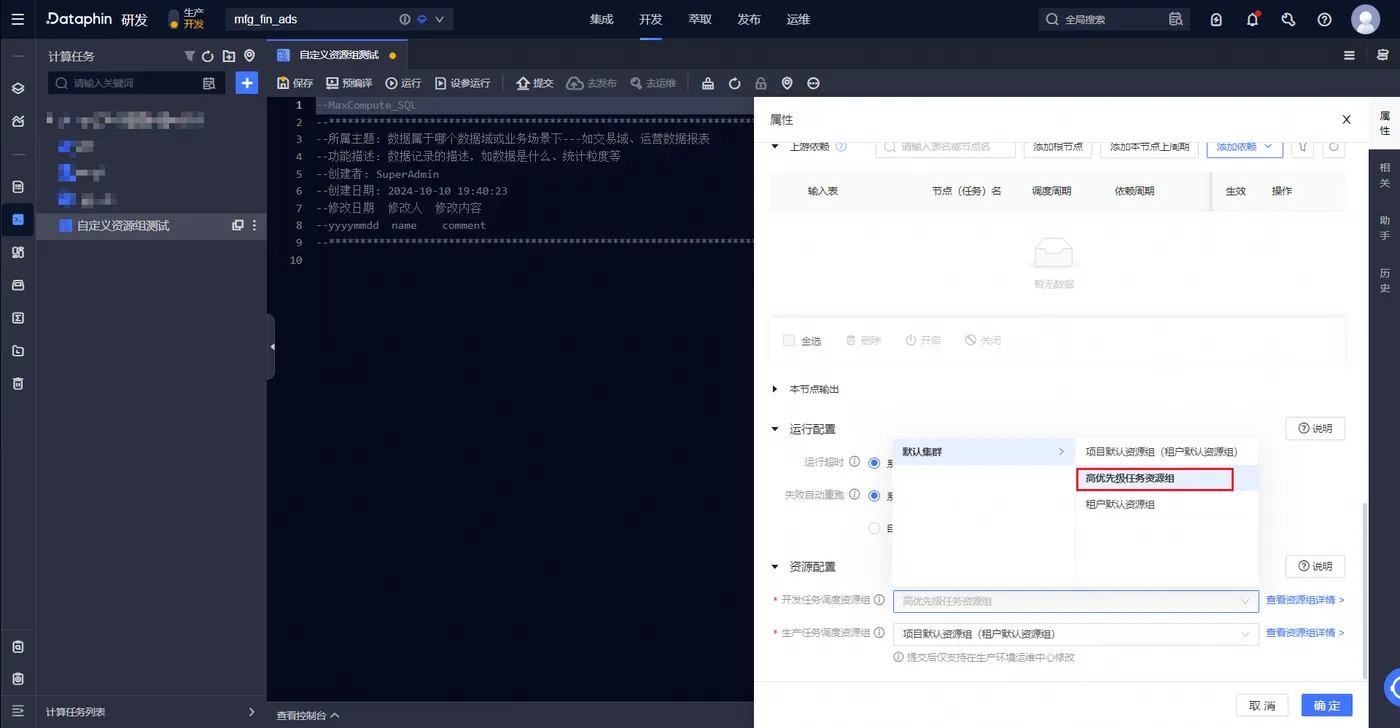Click the copy icon on 自定义资源组测试 row
1400x728 pixels.
click(238, 226)
